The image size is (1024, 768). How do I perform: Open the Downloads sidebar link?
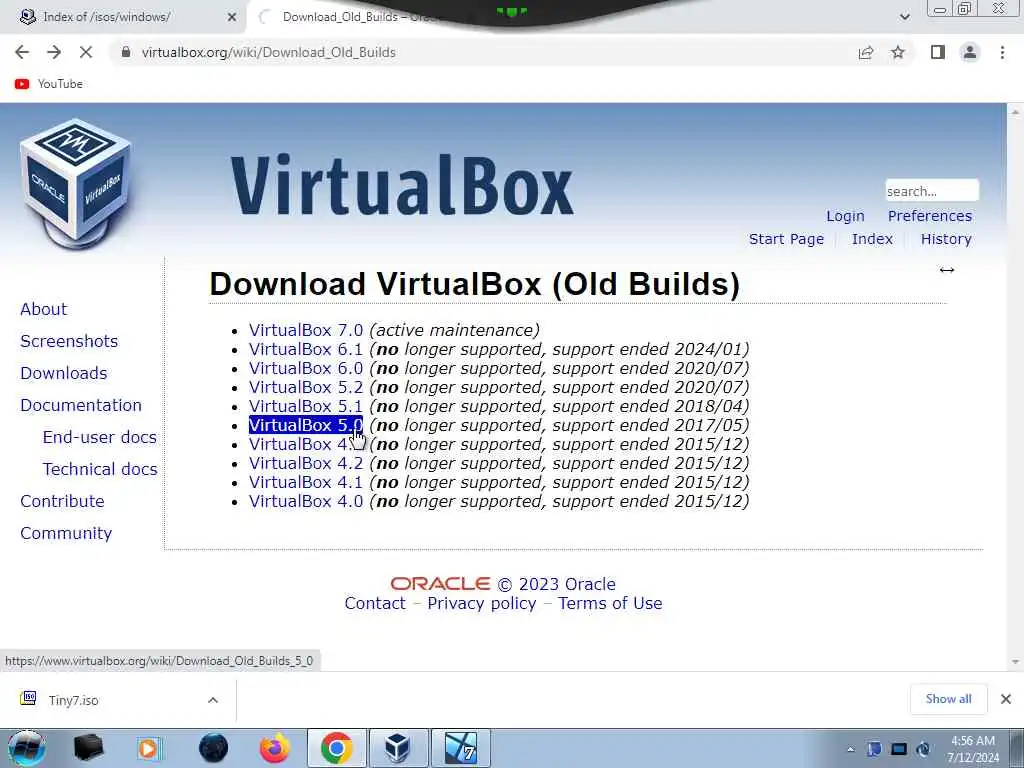pyautogui.click(x=64, y=373)
